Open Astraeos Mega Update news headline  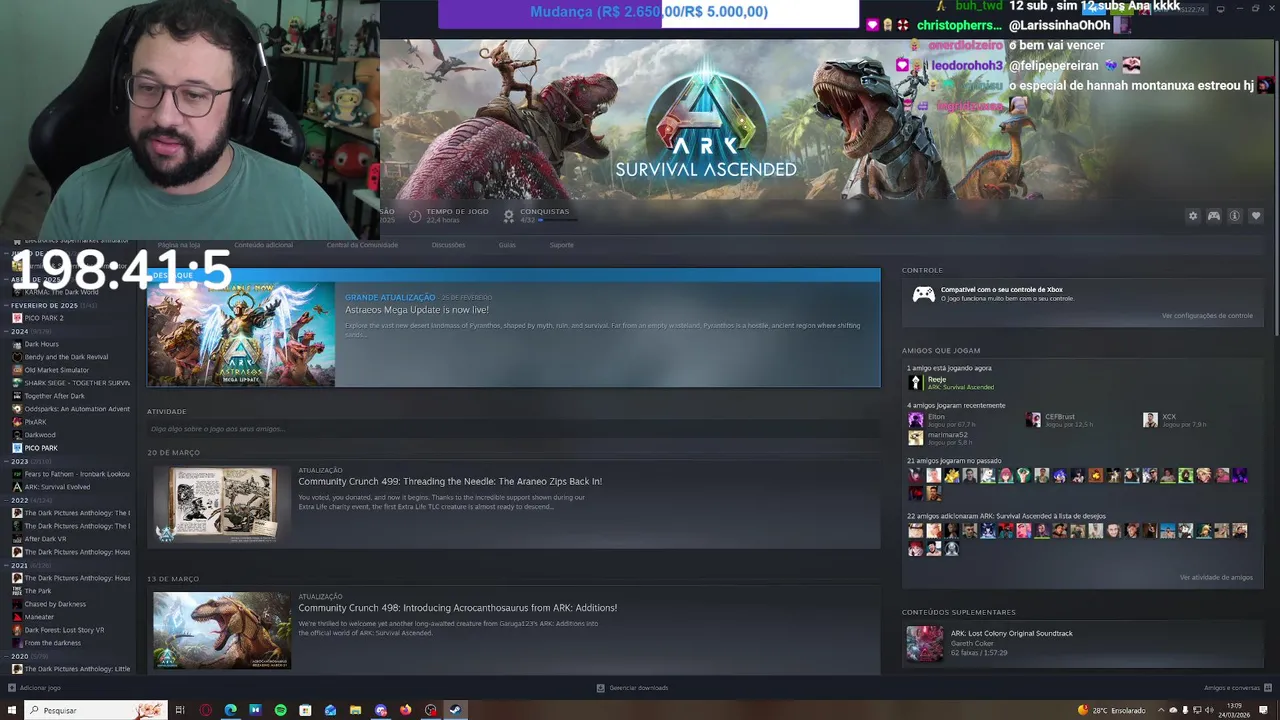(417, 310)
